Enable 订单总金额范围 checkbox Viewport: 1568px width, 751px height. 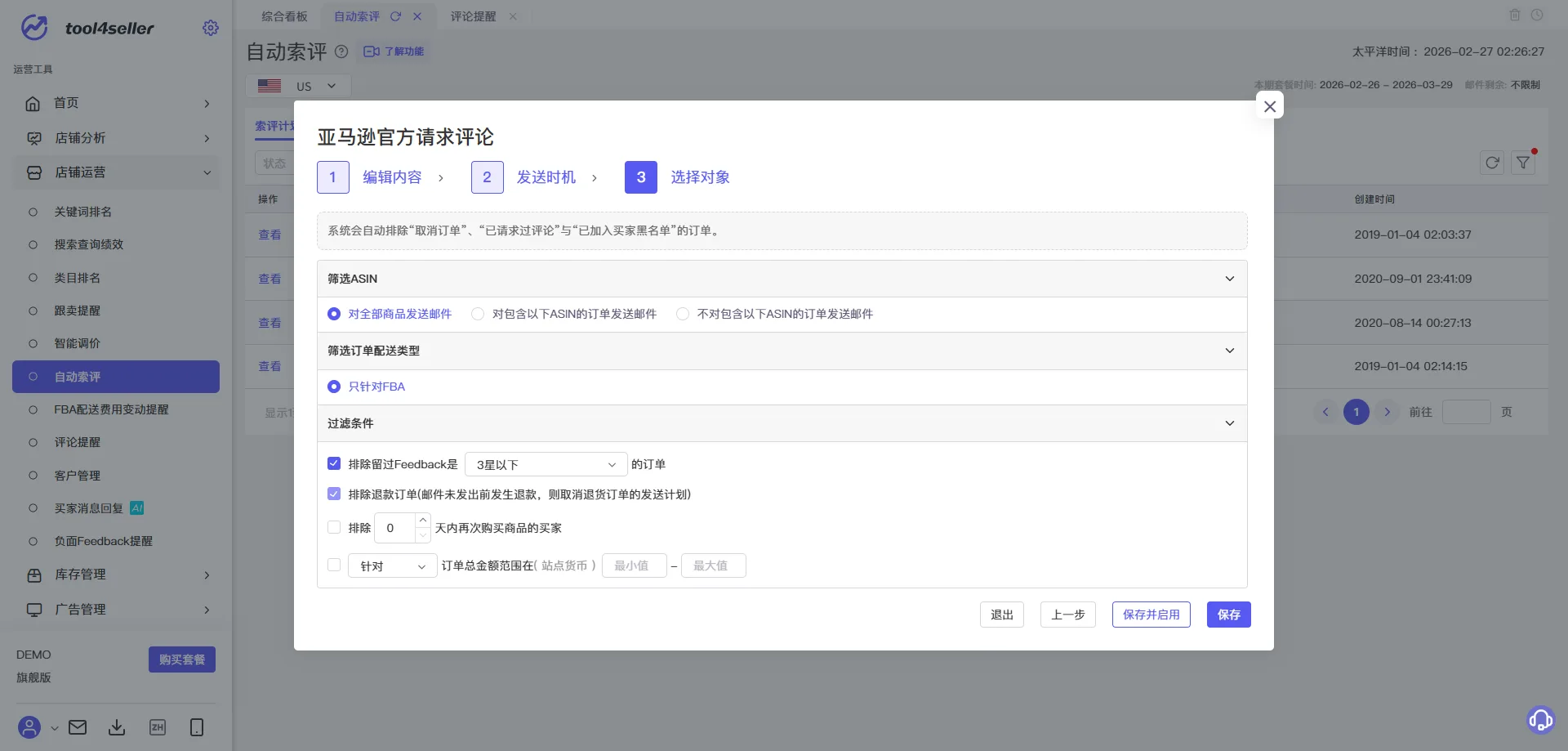(334, 565)
